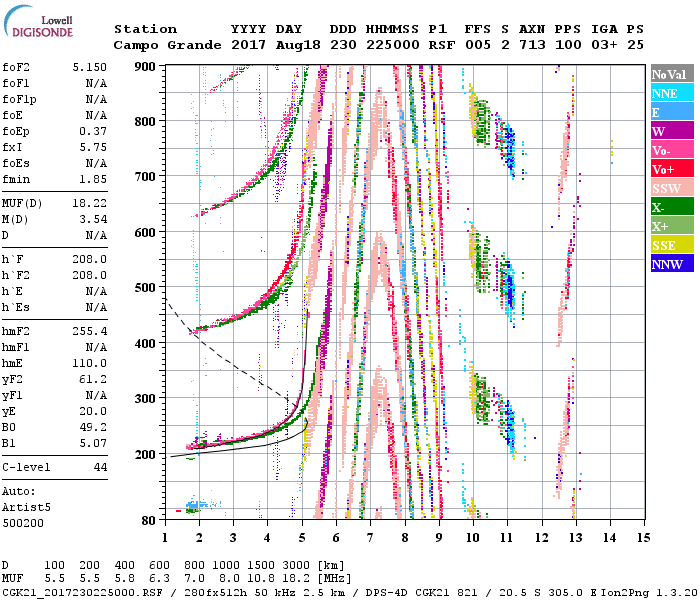
Task: Click the foF2 value 5.150
Action: [x=90, y=67]
